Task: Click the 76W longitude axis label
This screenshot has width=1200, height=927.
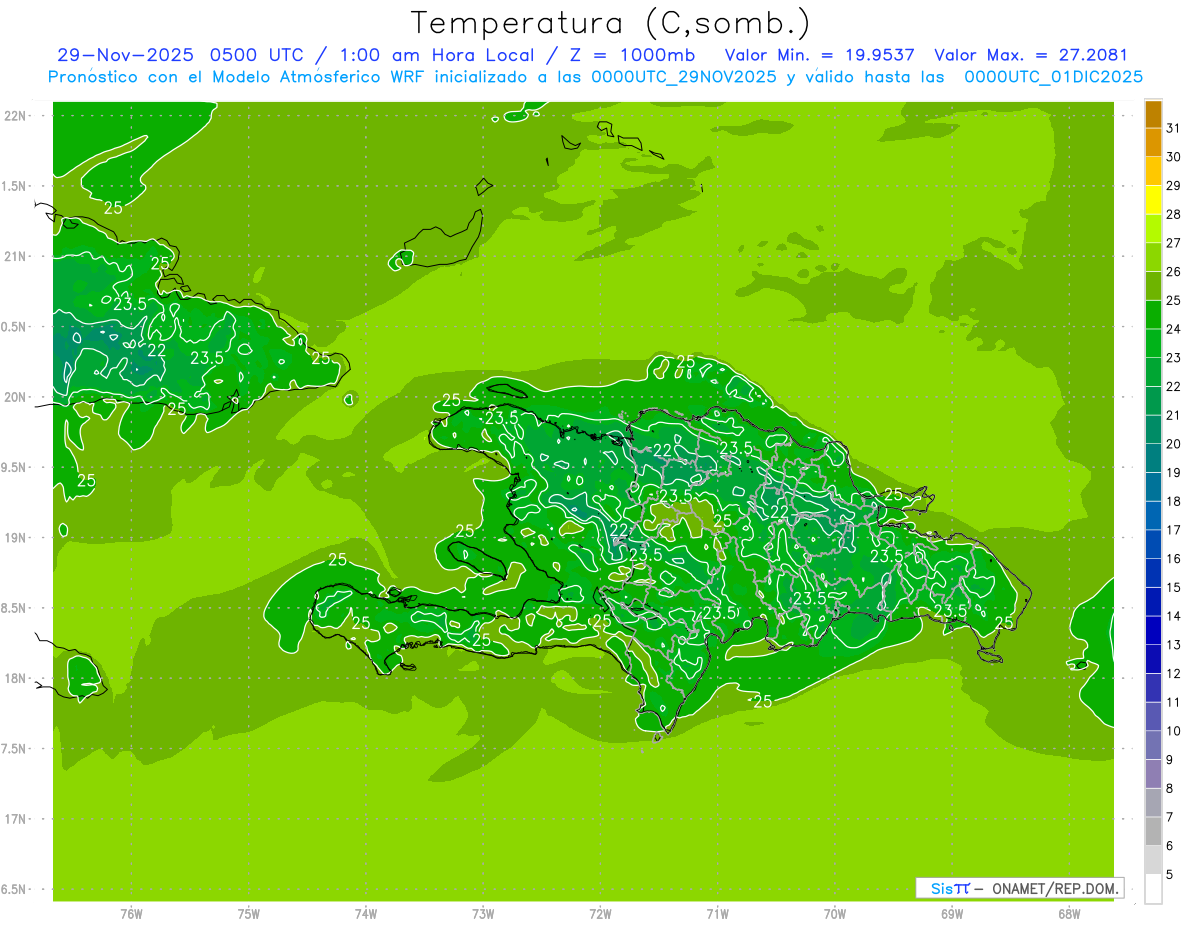Action: coord(131,913)
